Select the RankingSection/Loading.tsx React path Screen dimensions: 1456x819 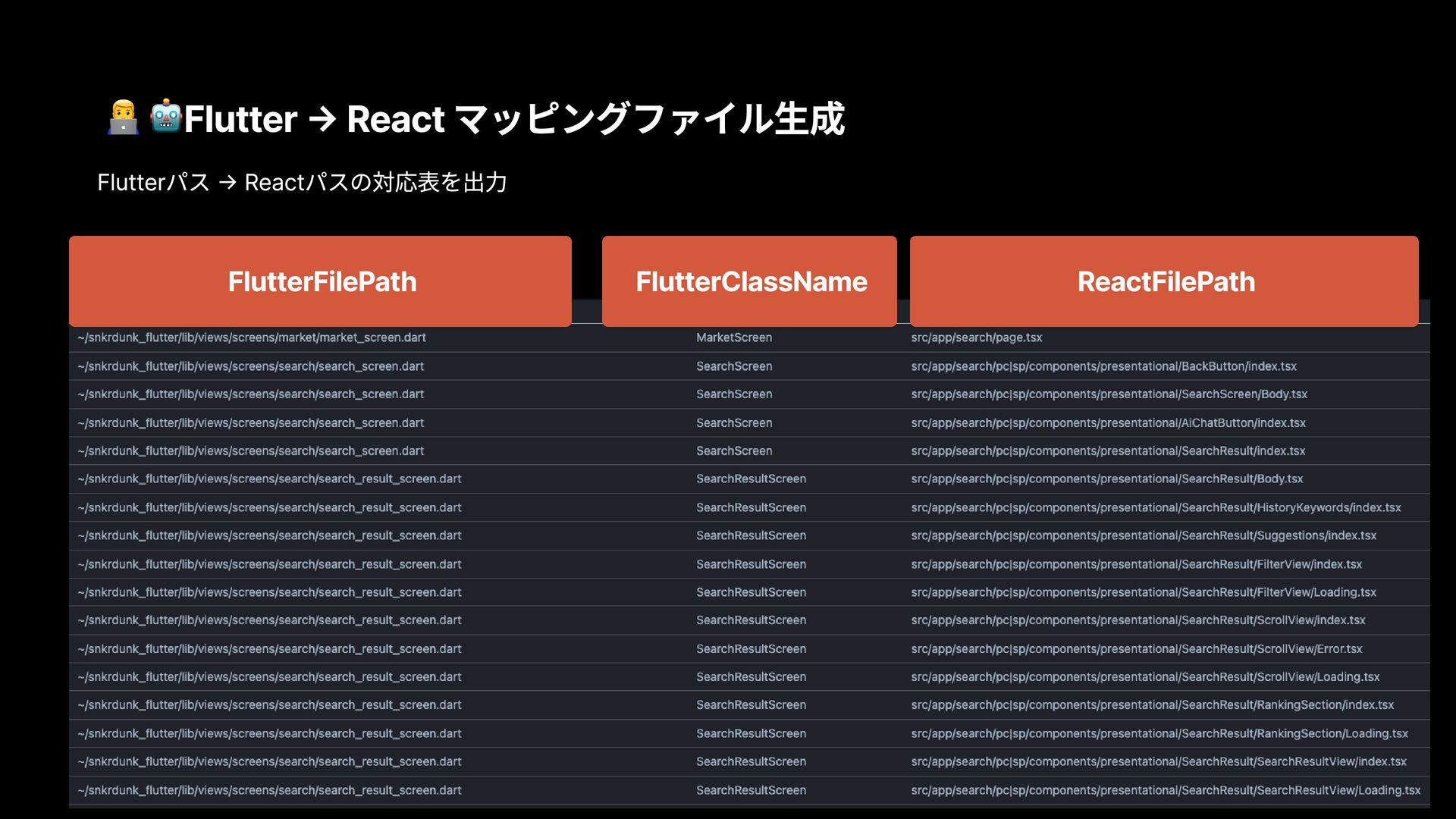point(1159,734)
